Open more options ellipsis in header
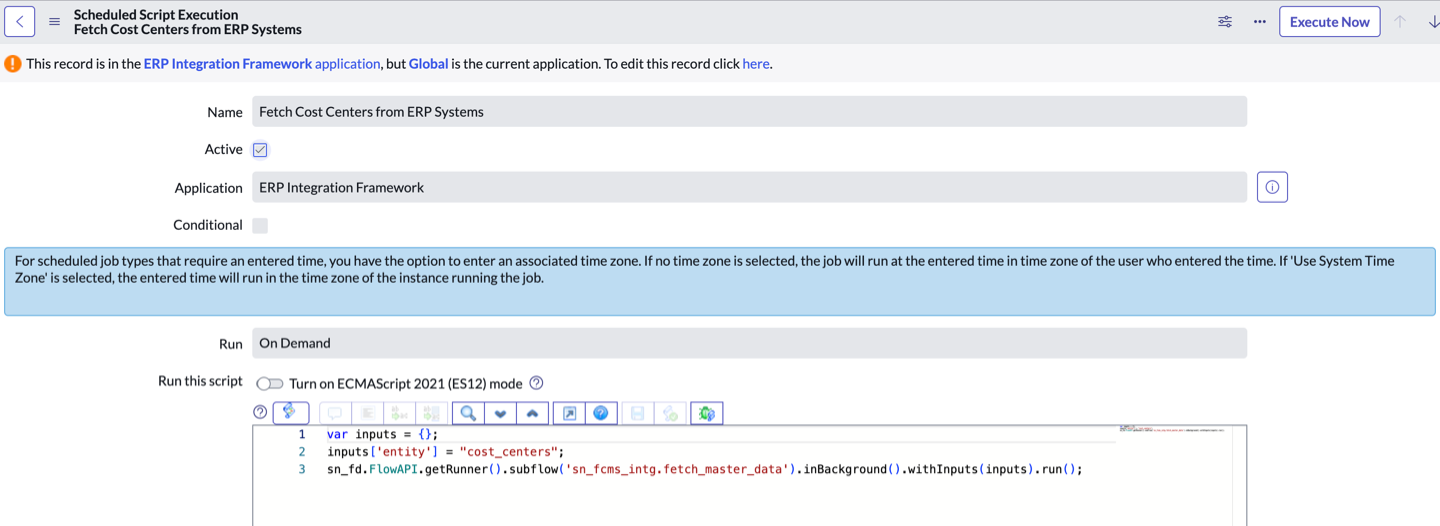Screen dimensions: 1440x526 coord(1259,22)
